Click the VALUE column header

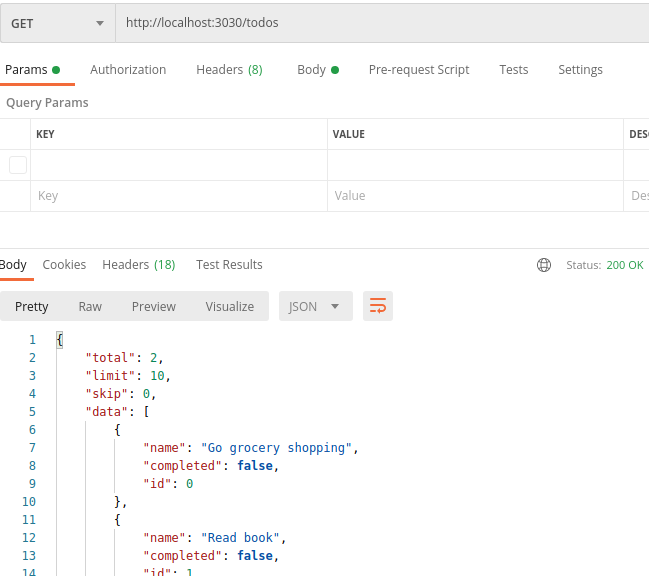click(x=349, y=134)
